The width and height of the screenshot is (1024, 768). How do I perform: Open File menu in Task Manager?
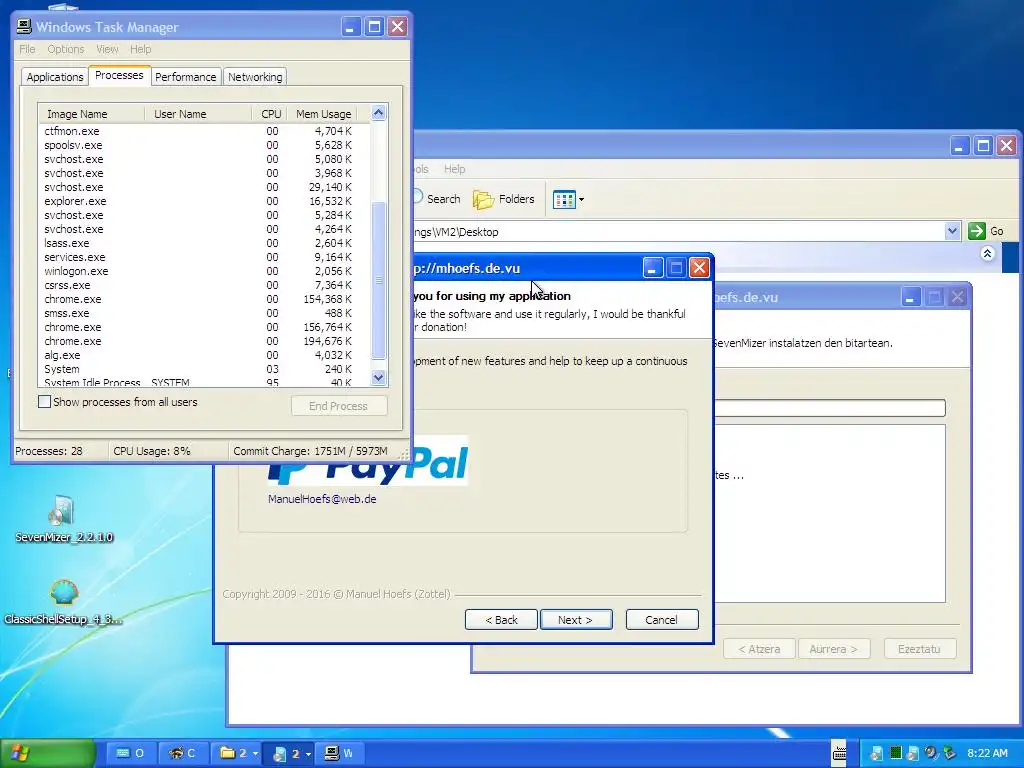click(27, 49)
